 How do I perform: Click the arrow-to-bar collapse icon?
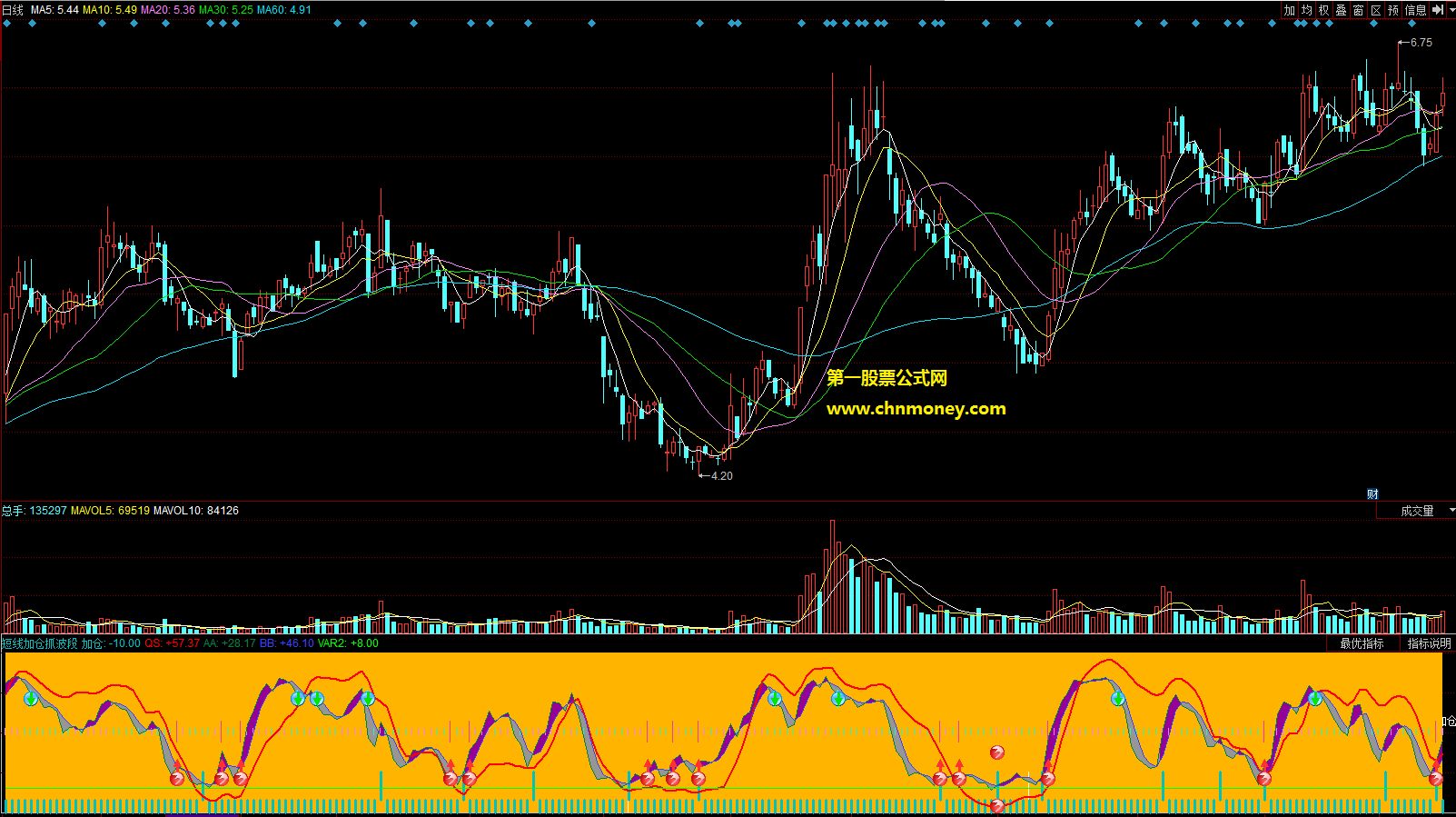(1438, 10)
